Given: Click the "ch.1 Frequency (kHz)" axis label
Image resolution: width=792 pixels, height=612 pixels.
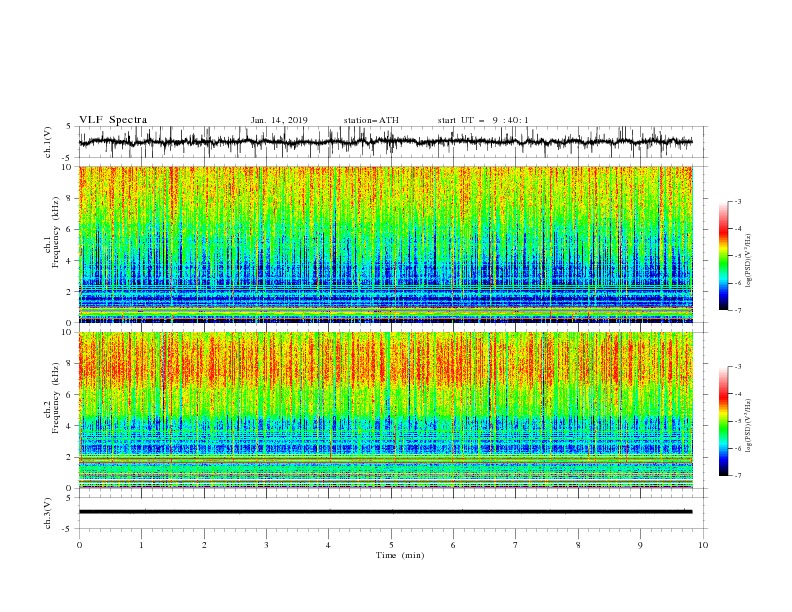Looking at the screenshot, I should point(52,232).
